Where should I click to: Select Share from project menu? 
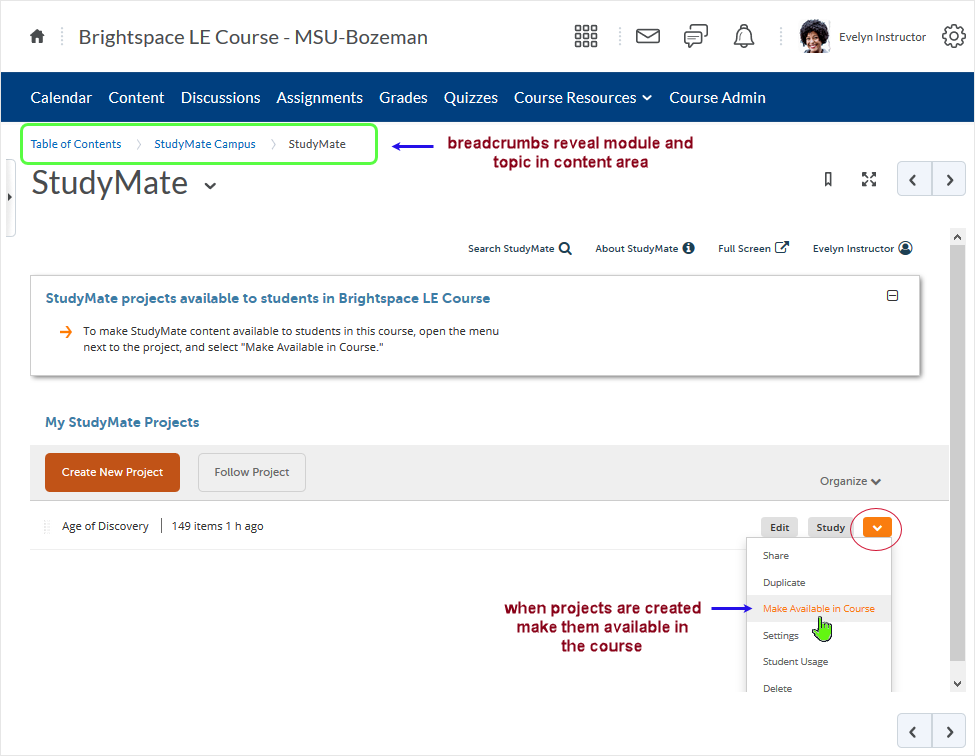tap(776, 556)
